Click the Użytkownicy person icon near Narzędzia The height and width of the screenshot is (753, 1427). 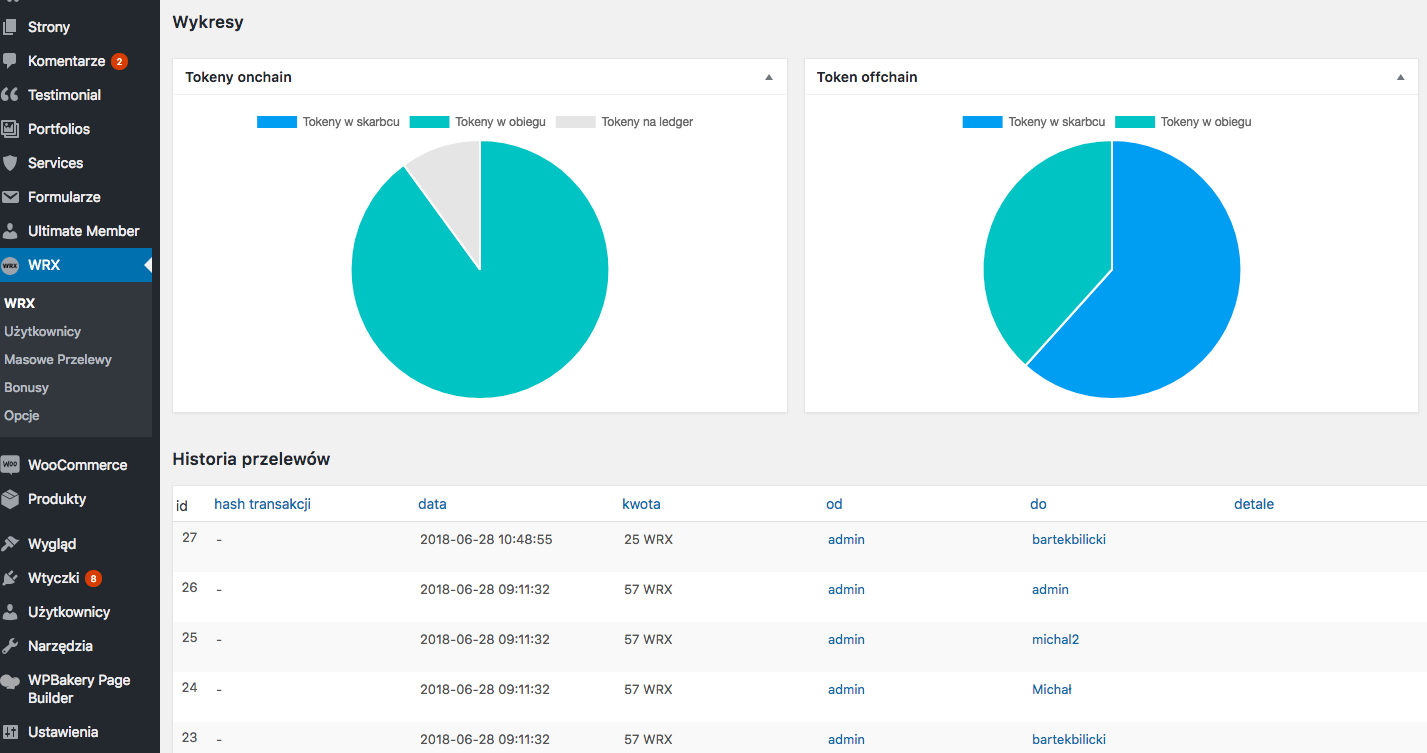click(10, 612)
